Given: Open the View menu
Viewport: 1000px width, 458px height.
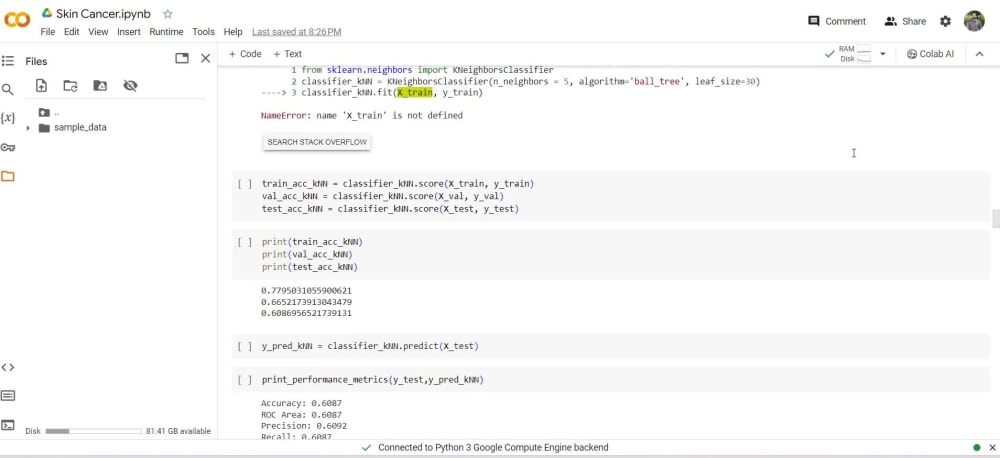Looking at the screenshot, I should tap(98, 32).
